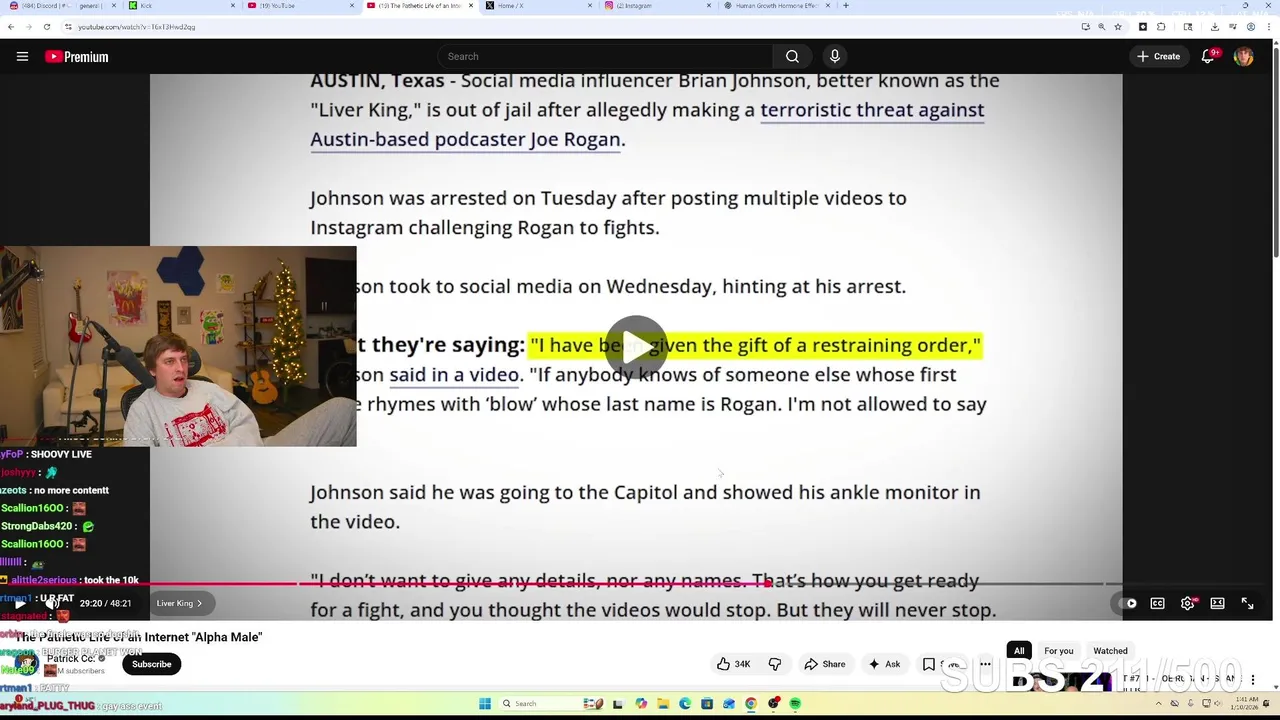Play the video with the large center button
This screenshot has height=720, width=1280.
[x=636, y=346]
